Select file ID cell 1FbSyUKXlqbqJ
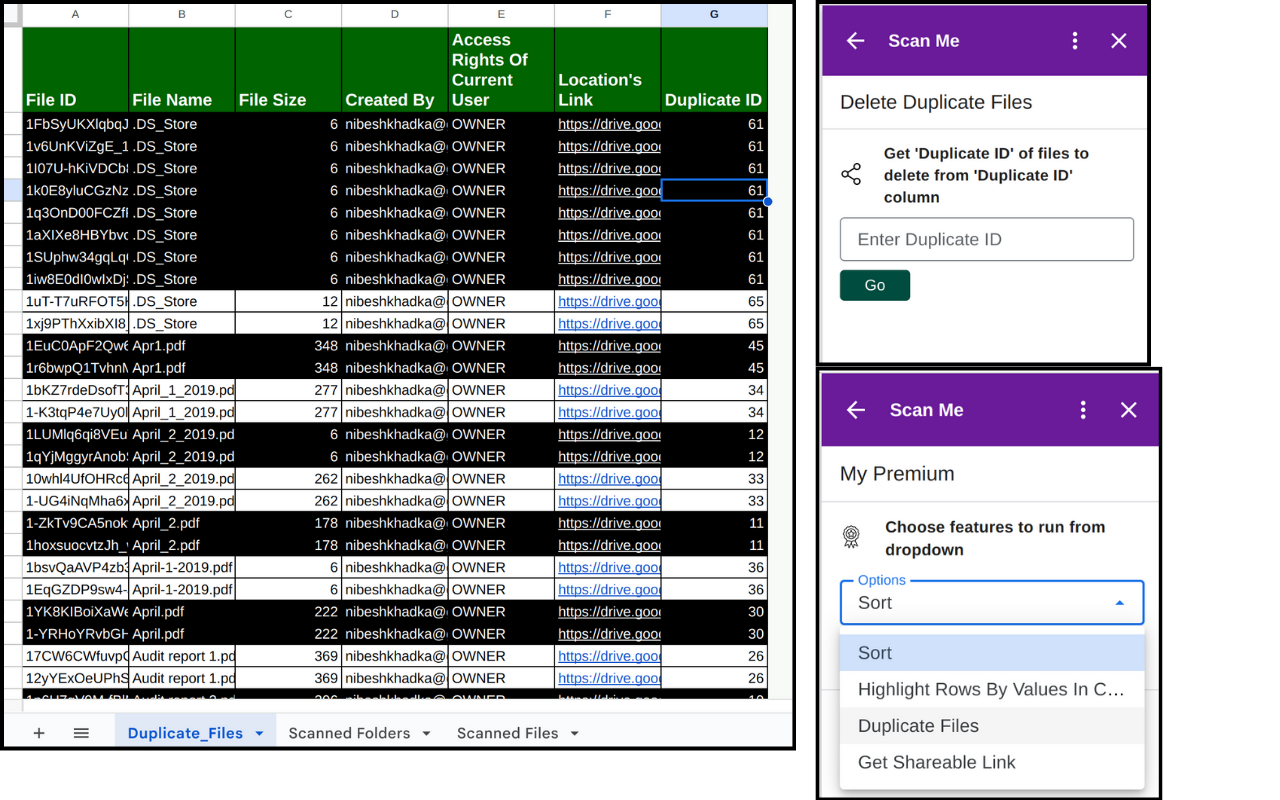This screenshot has width=1280, height=800. [75, 124]
